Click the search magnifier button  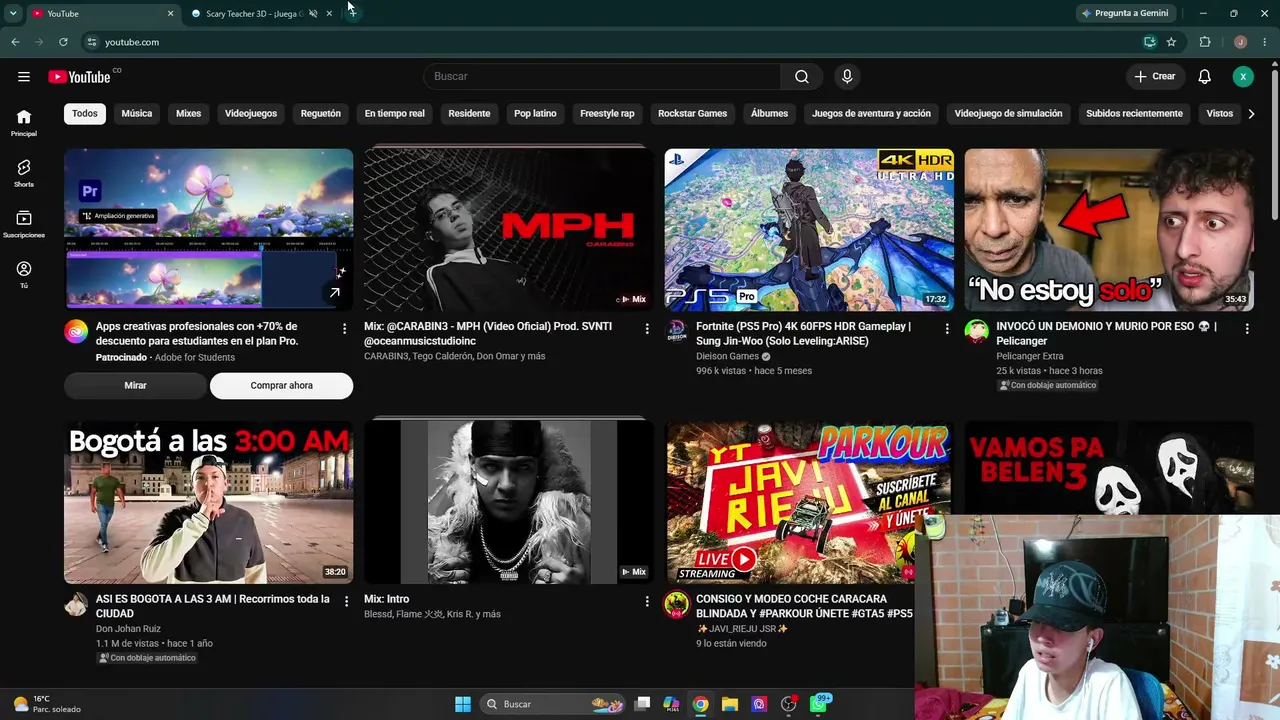pos(802,77)
